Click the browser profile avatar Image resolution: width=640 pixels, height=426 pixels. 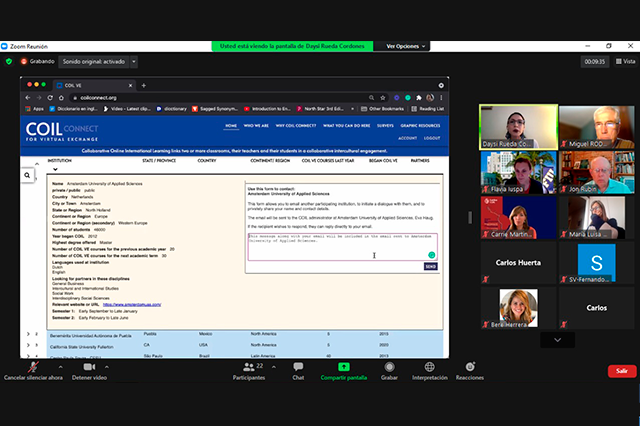[430, 98]
